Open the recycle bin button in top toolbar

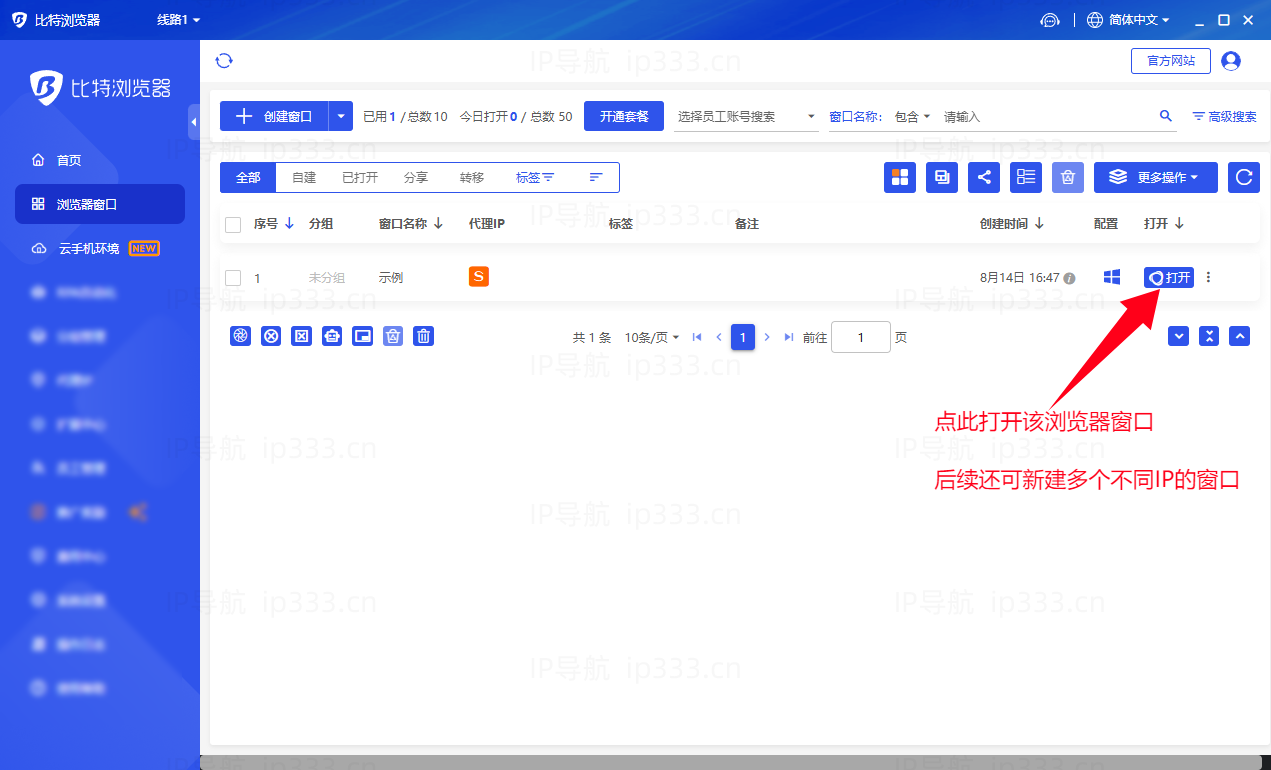tap(1068, 177)
